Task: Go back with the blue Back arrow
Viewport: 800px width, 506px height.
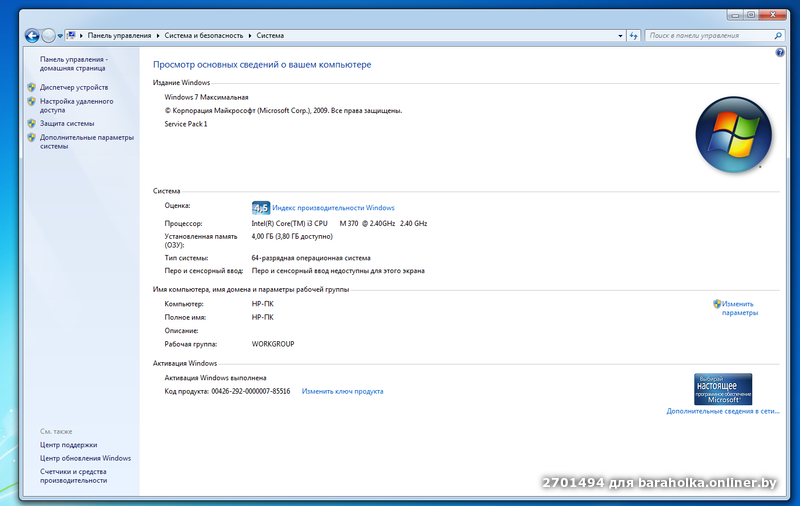Action: (x=32, y=36)
